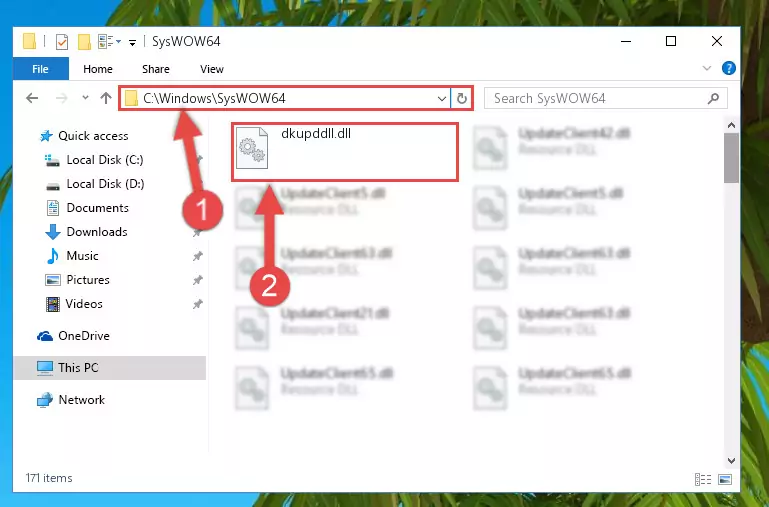Image resolution: width=769 pixels, height=507 pixels.
Task: Refresh the SysWOW64 folder
Action: (x=461, y=99)
